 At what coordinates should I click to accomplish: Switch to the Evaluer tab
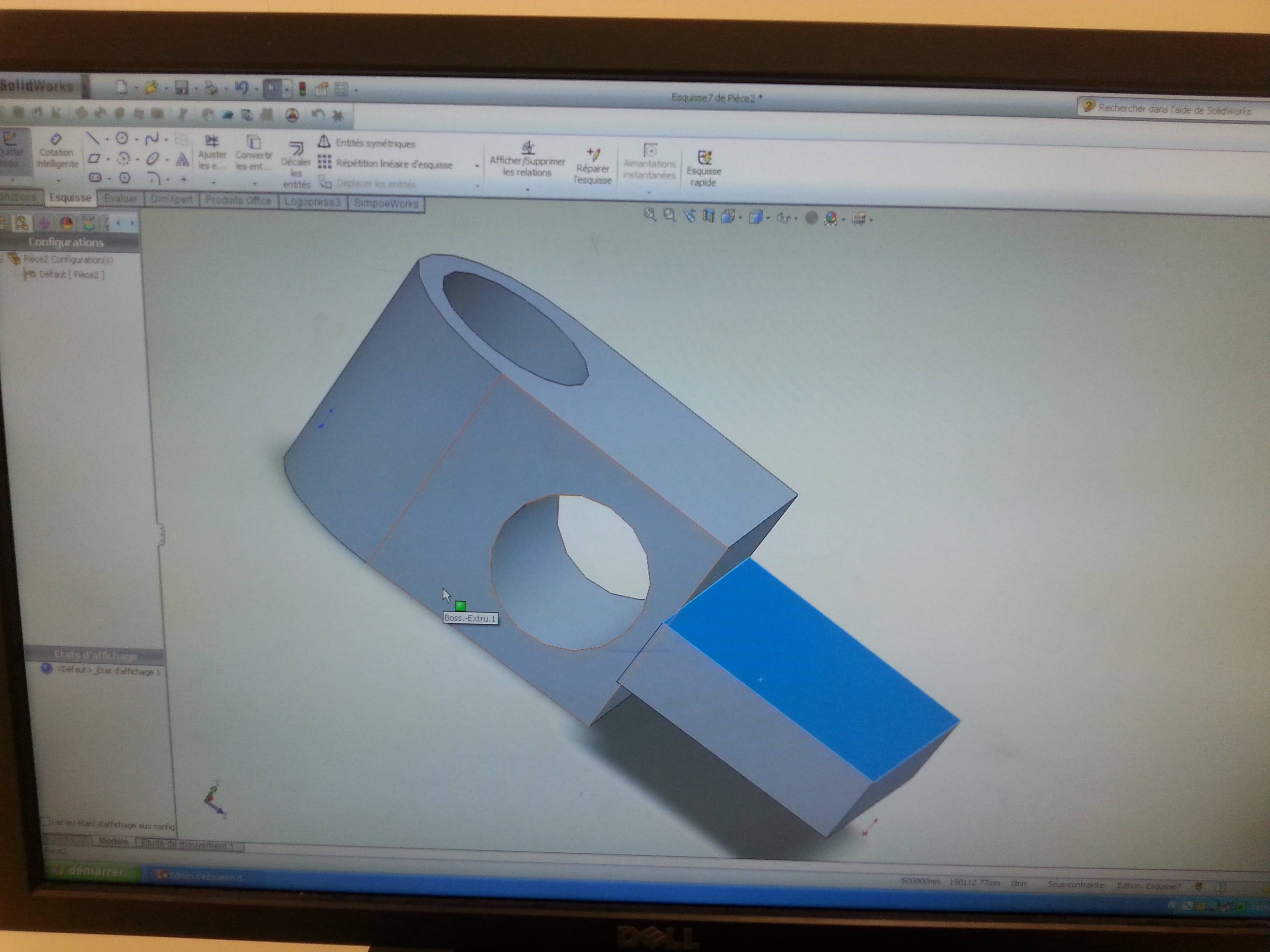coord(121,199)
